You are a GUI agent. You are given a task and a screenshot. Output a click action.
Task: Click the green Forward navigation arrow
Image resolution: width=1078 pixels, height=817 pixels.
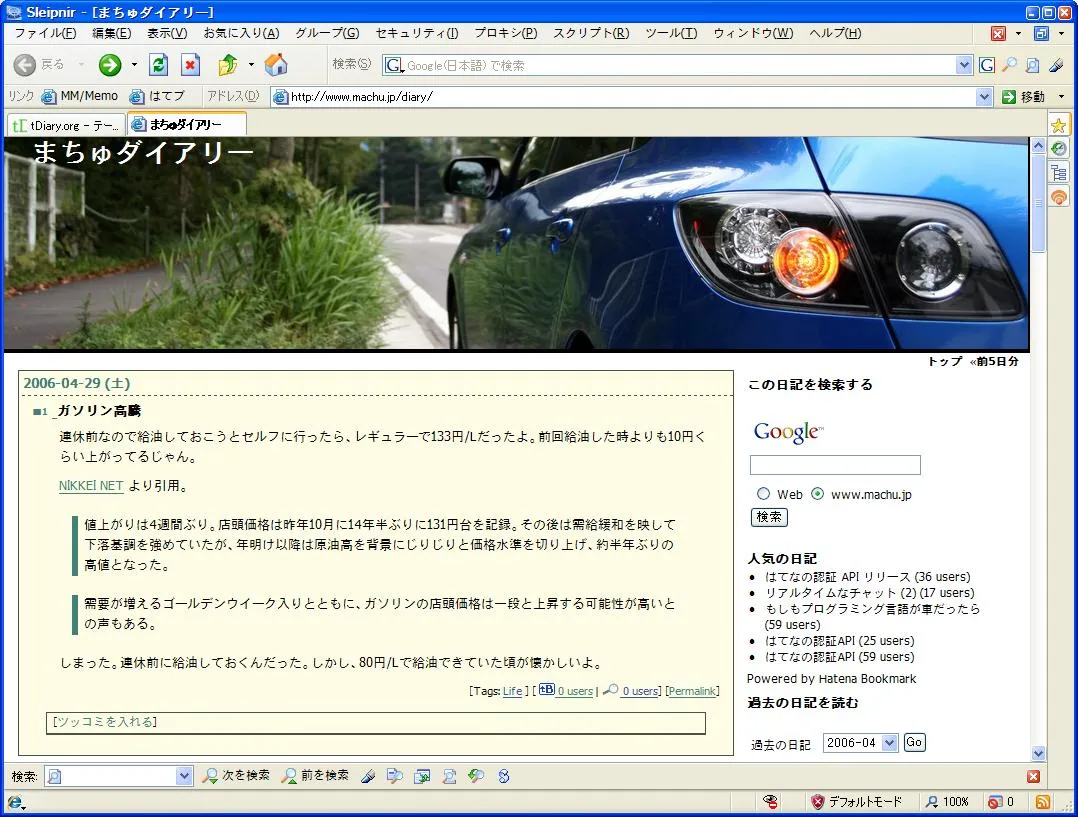[110, 65]
